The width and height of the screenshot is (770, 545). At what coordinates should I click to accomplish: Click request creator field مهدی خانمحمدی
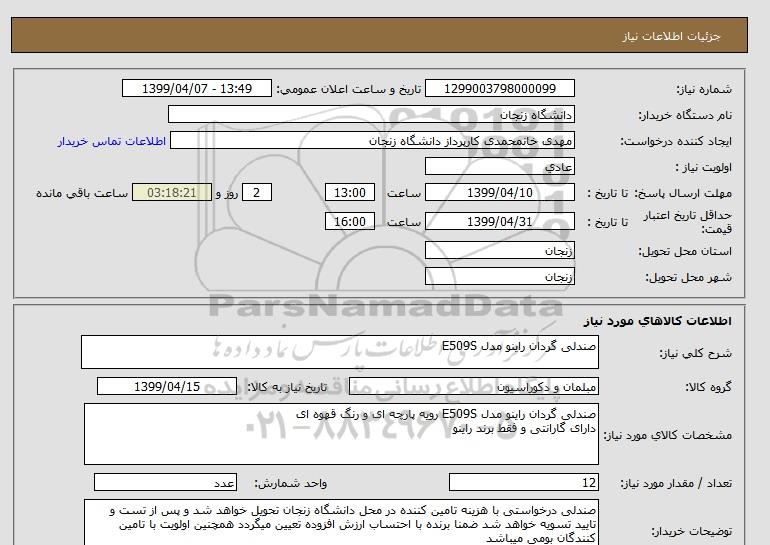(x=372, y=141)
